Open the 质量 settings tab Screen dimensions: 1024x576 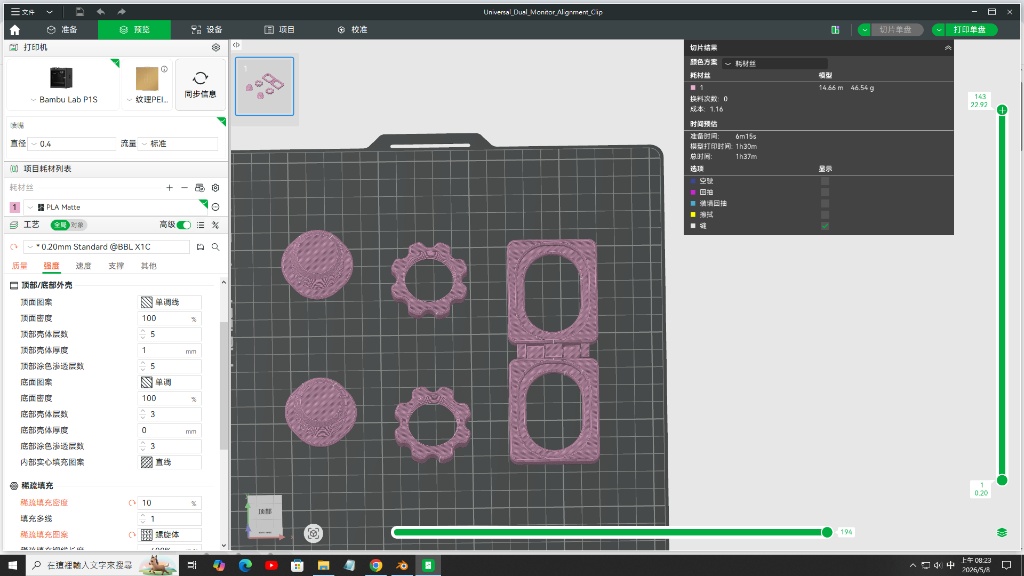(x=20, y=266)
